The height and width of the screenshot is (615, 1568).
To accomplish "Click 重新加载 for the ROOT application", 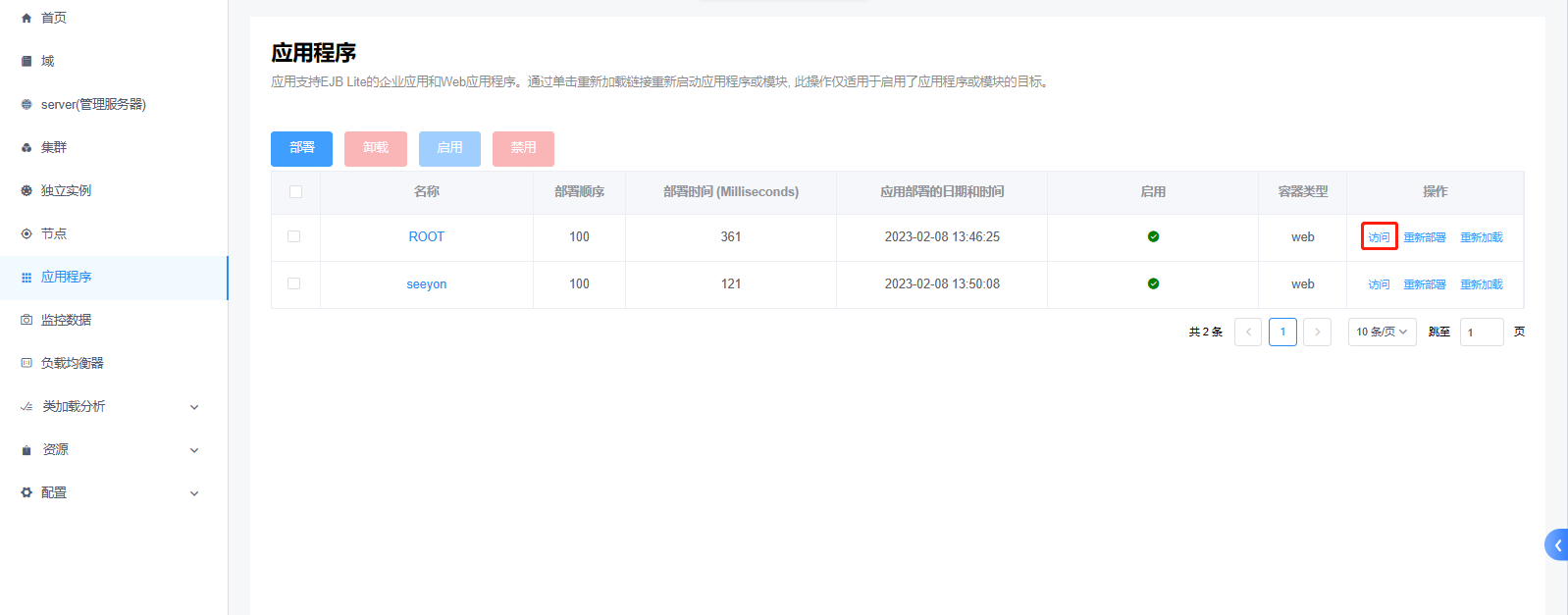I will point(1482,237).
